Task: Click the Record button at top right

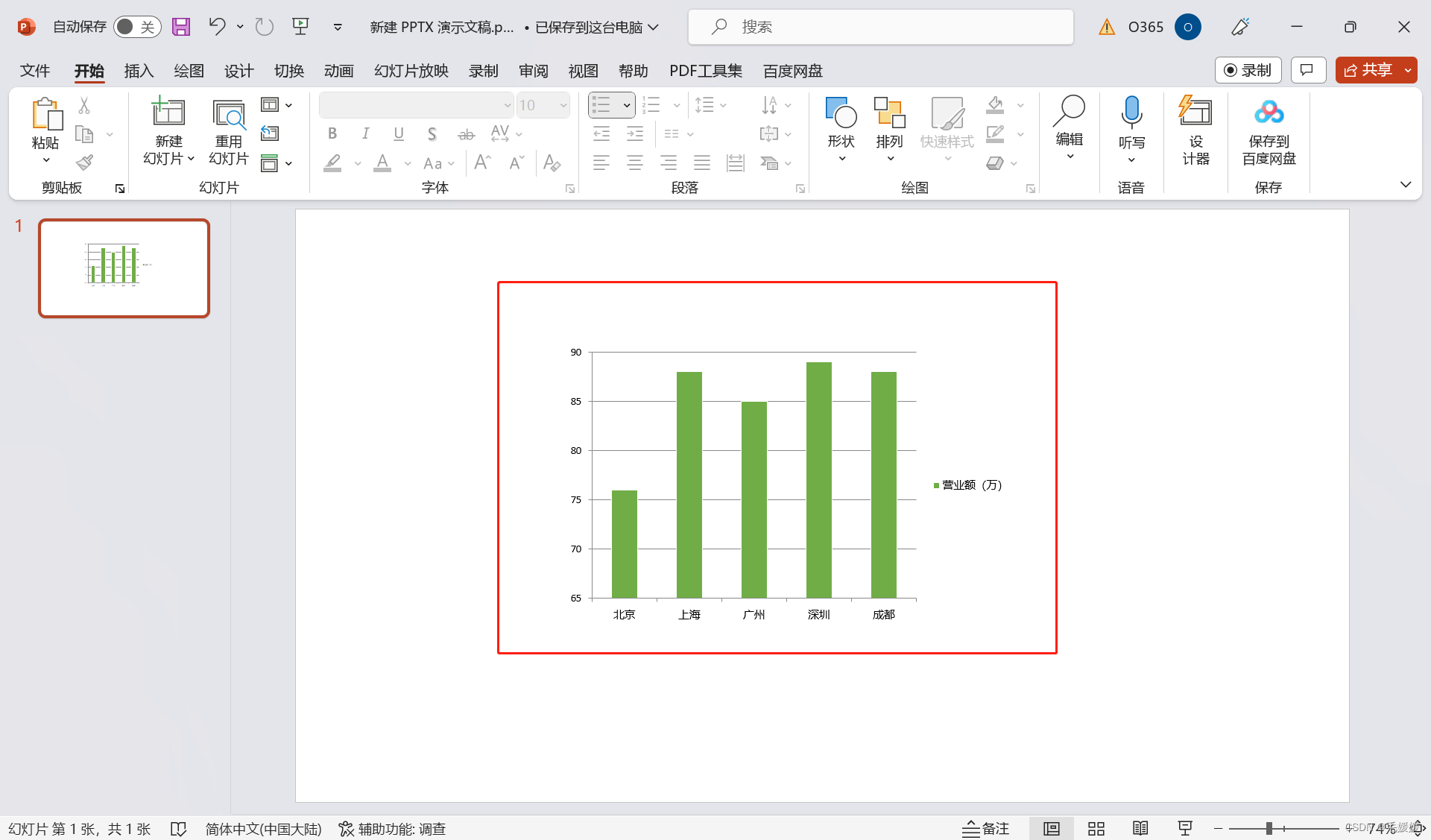Action: (1248, 70)
